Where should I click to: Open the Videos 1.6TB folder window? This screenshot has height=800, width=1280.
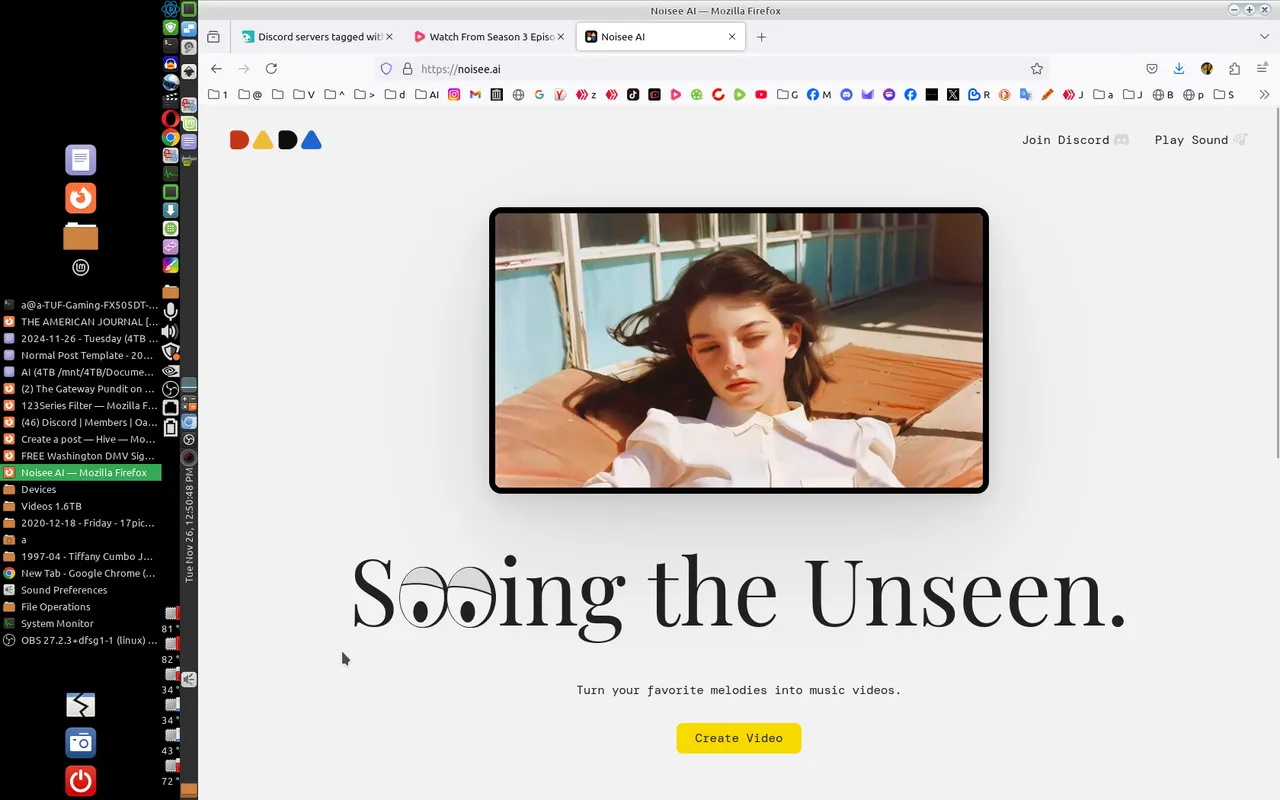pyautogui.click(x=80, y=506)
